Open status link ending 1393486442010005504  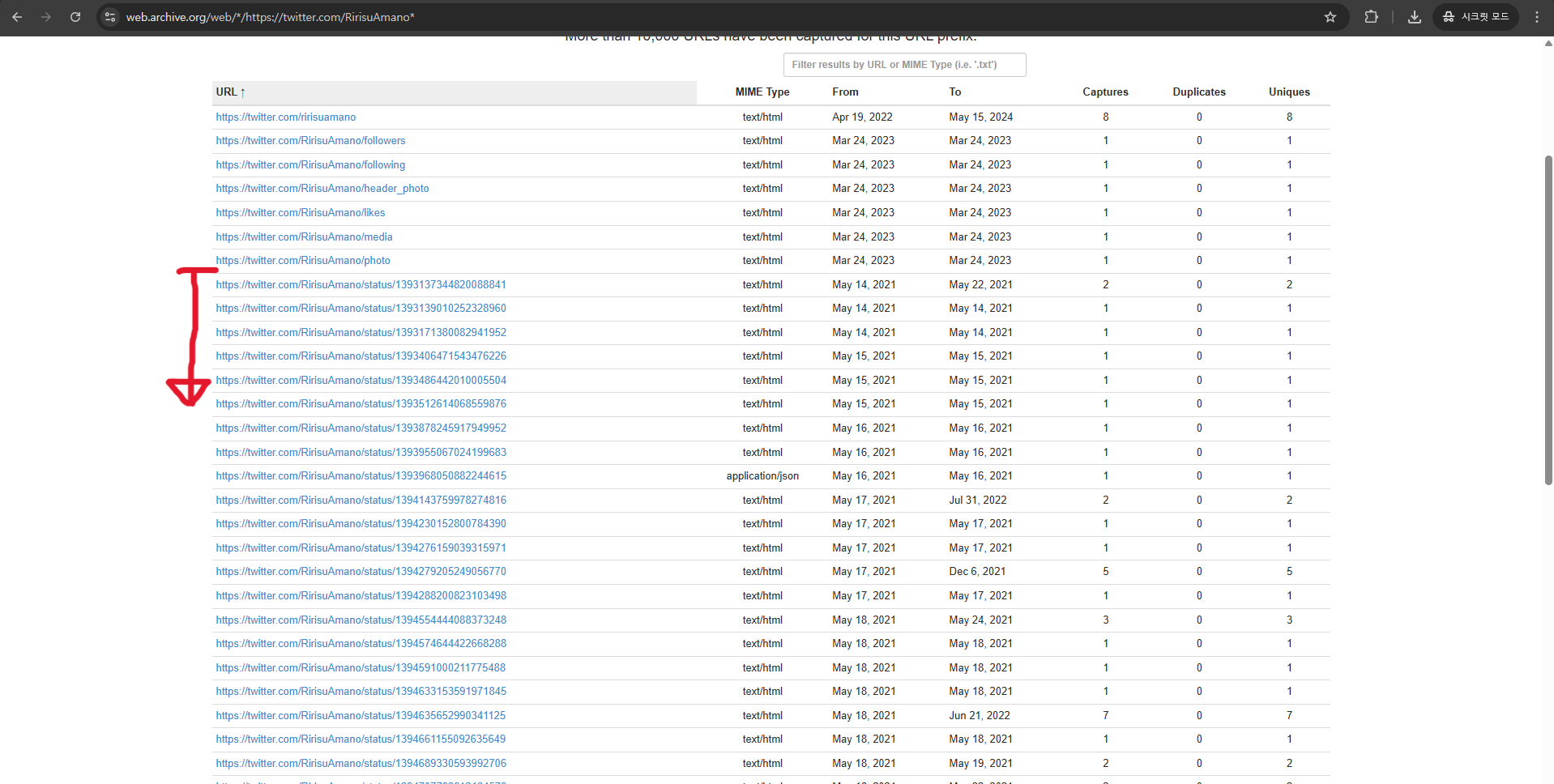tap(361, 381)
